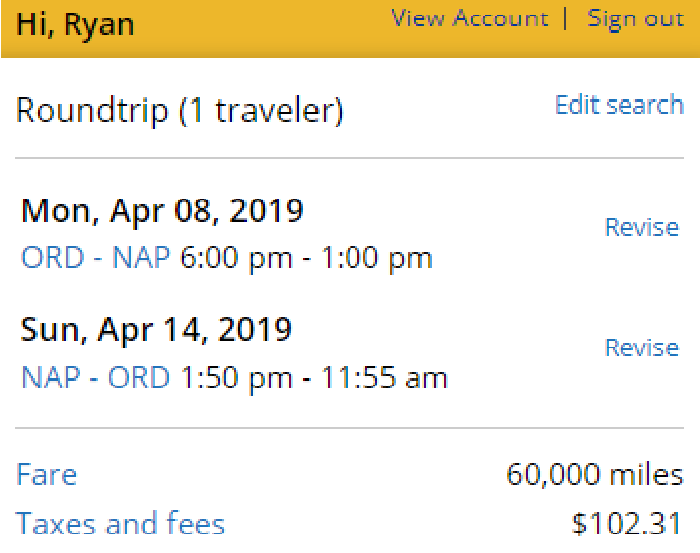Open the NAP - ORD route link

coord(96,378)
